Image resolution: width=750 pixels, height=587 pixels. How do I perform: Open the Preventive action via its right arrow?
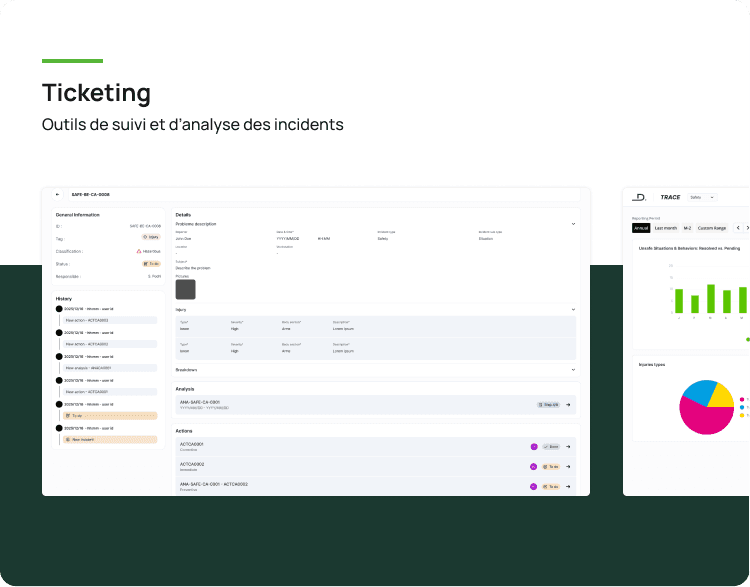tap(568, 487)
